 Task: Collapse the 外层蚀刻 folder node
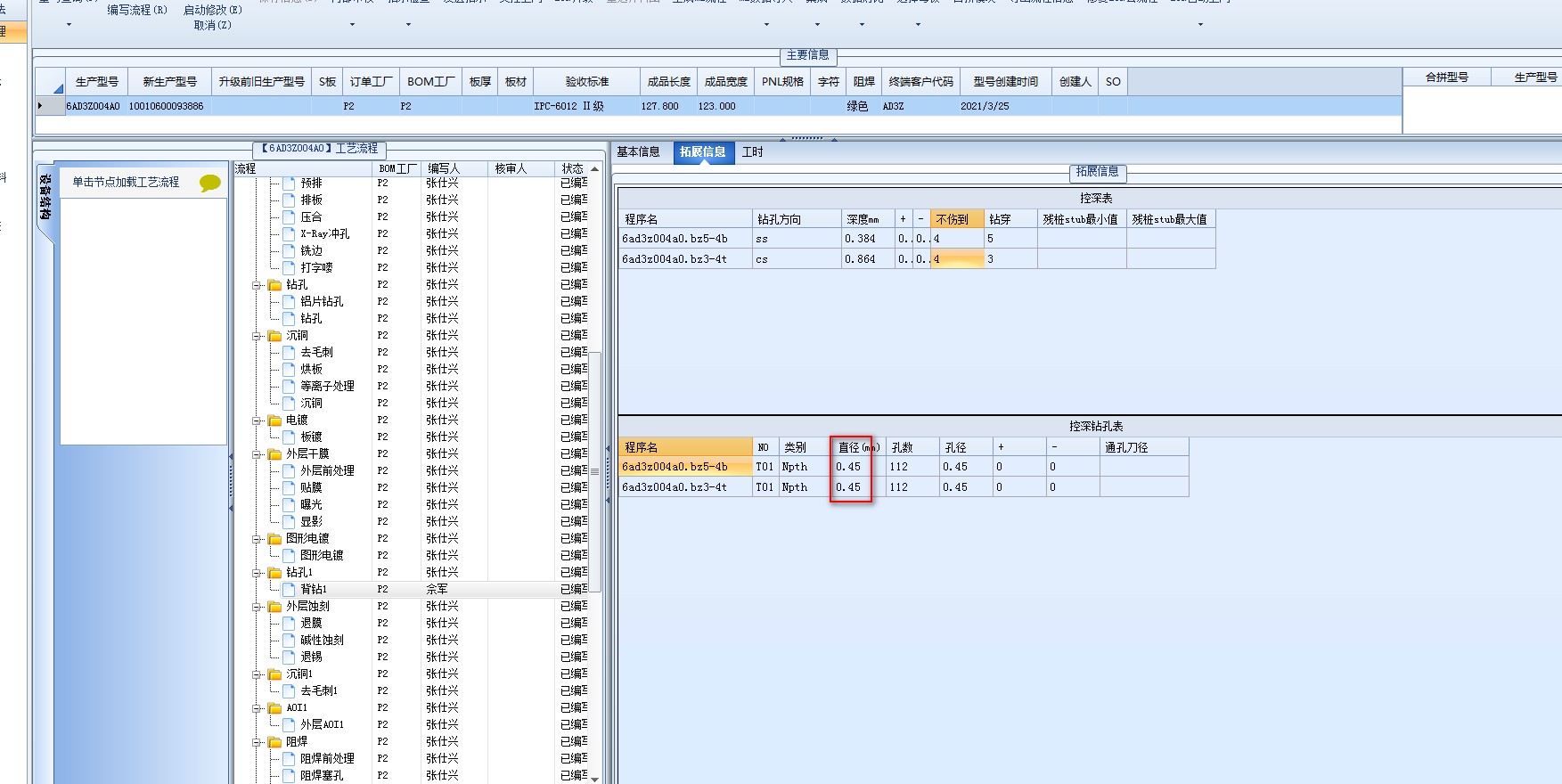point(258,607)
